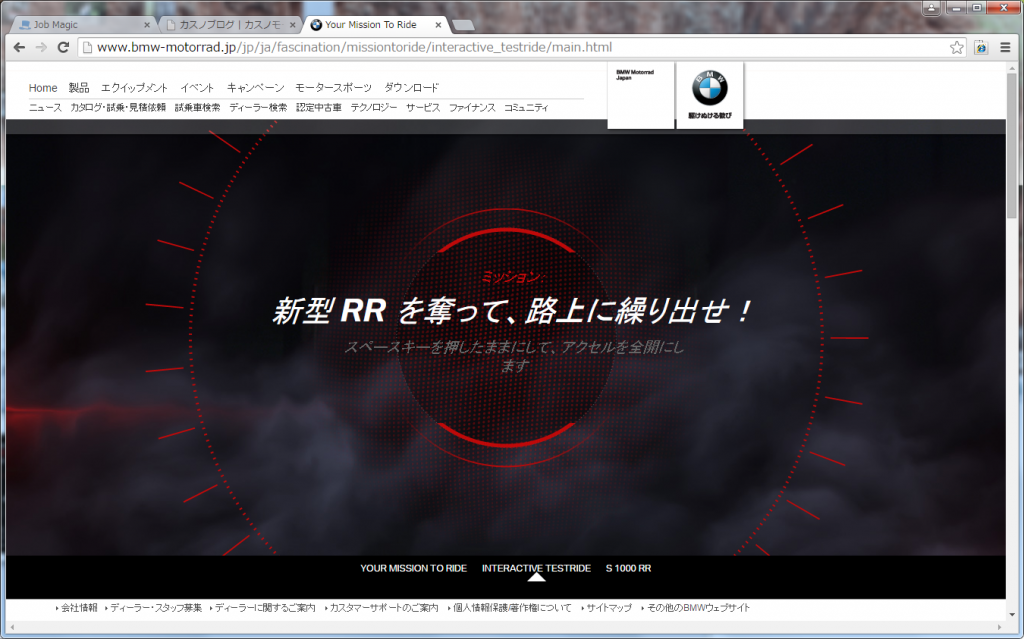This screenshot has width=1024, height=639.
Task: Click the vertical scrollbar thumb
Action: pyautogui.click(x=1012, y=147)
